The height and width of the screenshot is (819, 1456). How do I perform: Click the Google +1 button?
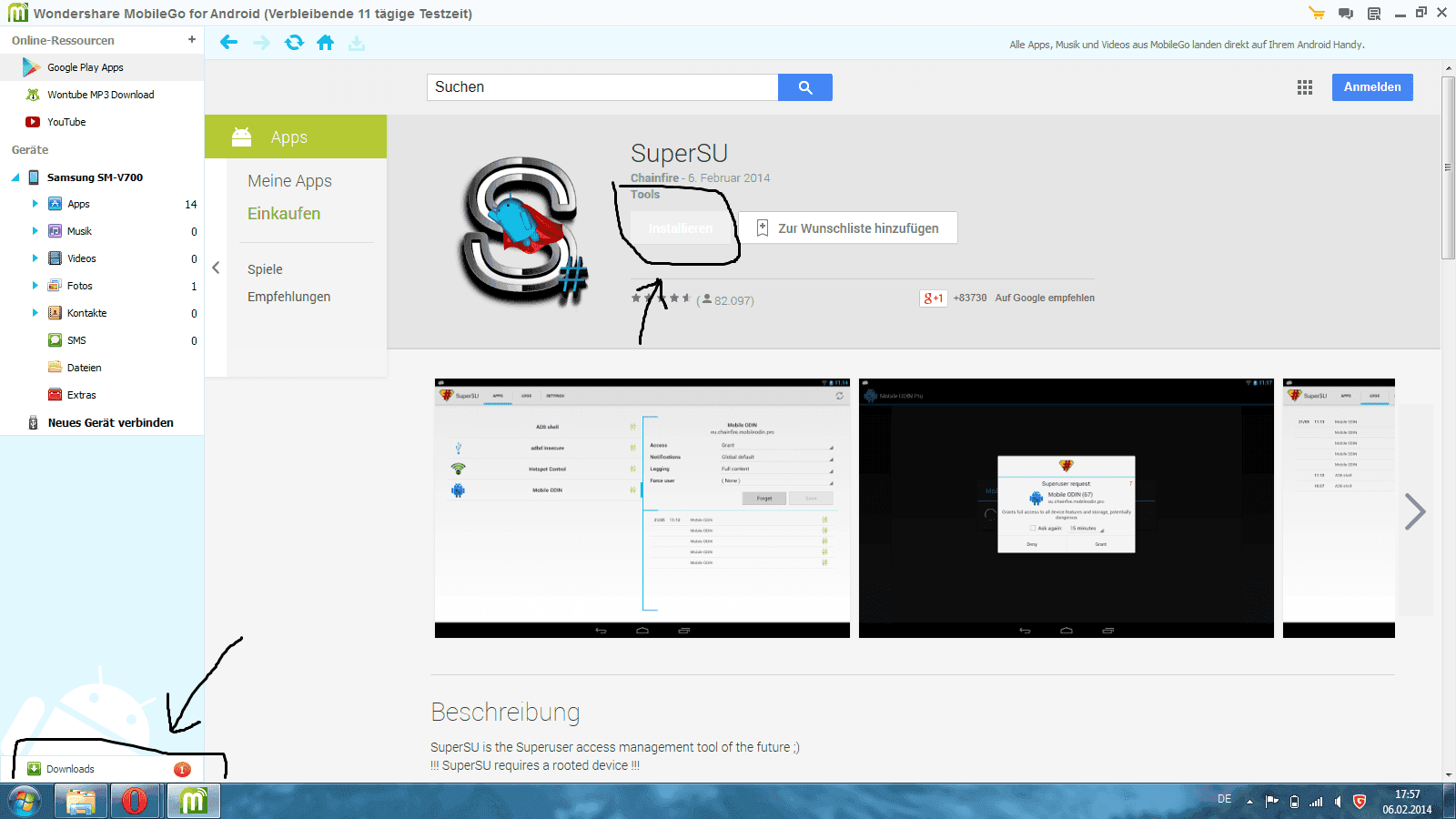point(933,298)
